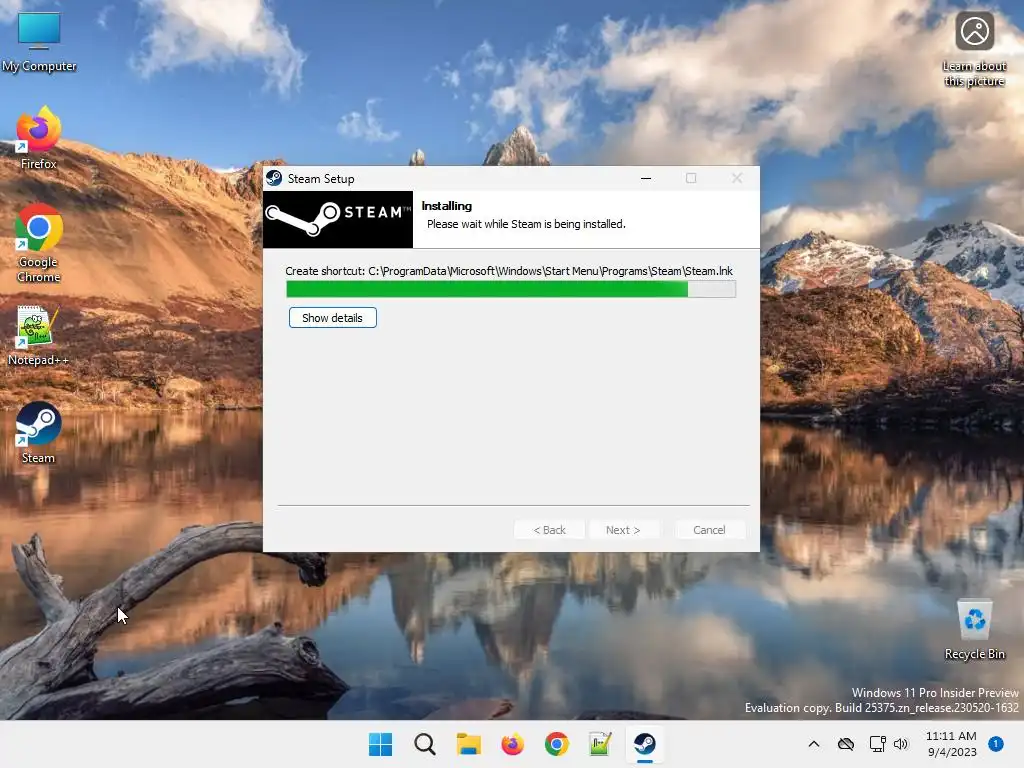Click the disabled Next button

[x=623, y=530]
